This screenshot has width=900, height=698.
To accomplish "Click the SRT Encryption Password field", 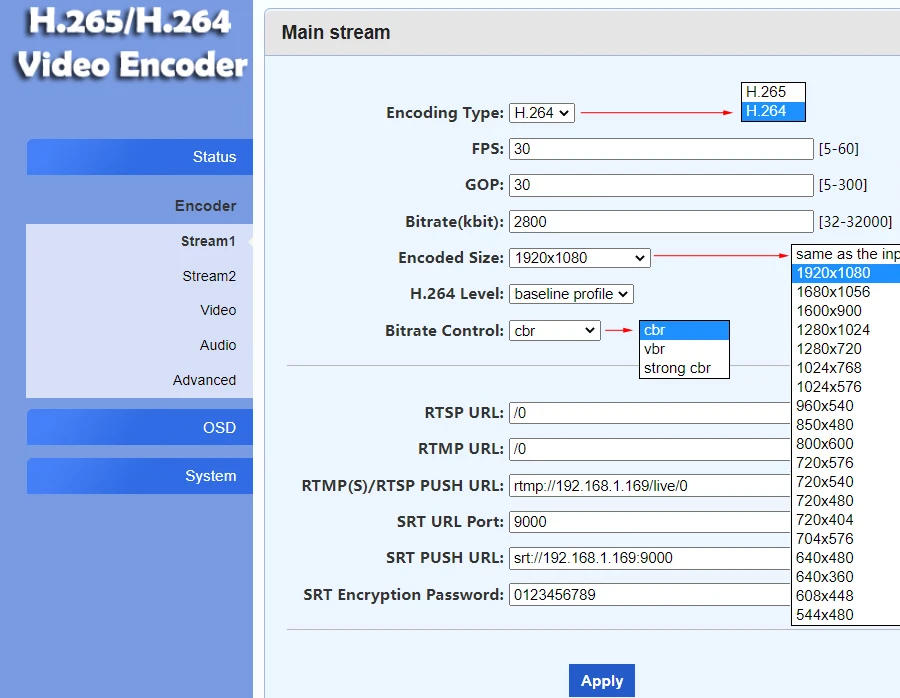I will pyautogui.click(x=650, y=595).
